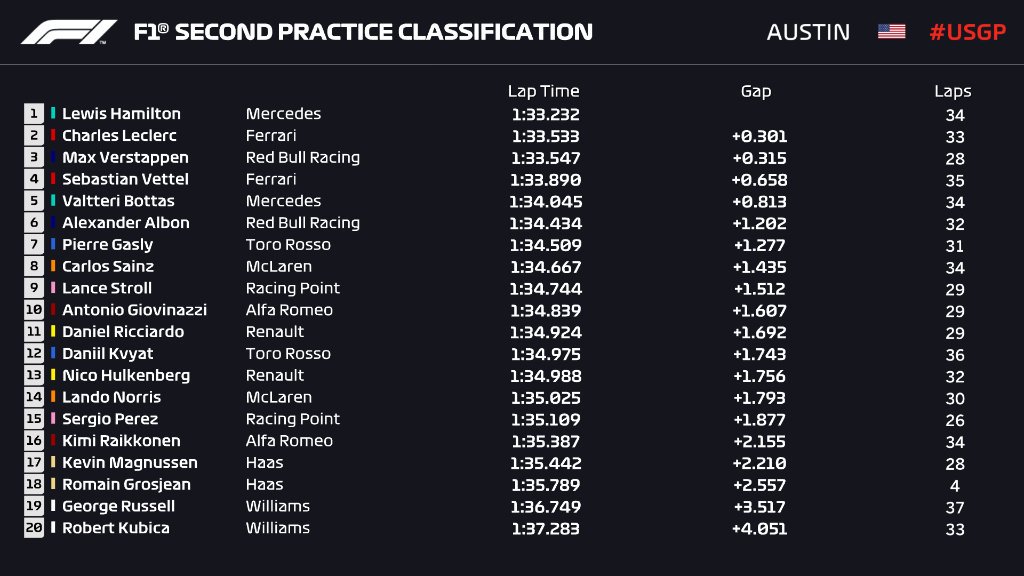Image resolution: width=1024 pixels, height=576 pixels.
Task: Click the Lap Time column header
Action: click(x=543, y=91)
